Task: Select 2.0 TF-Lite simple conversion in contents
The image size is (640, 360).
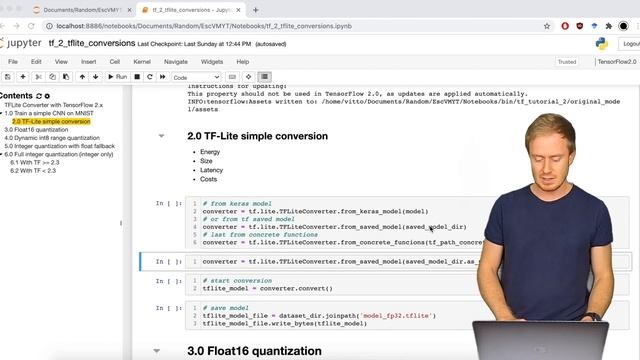Action: pyautogui.click(x=51, y=121)
